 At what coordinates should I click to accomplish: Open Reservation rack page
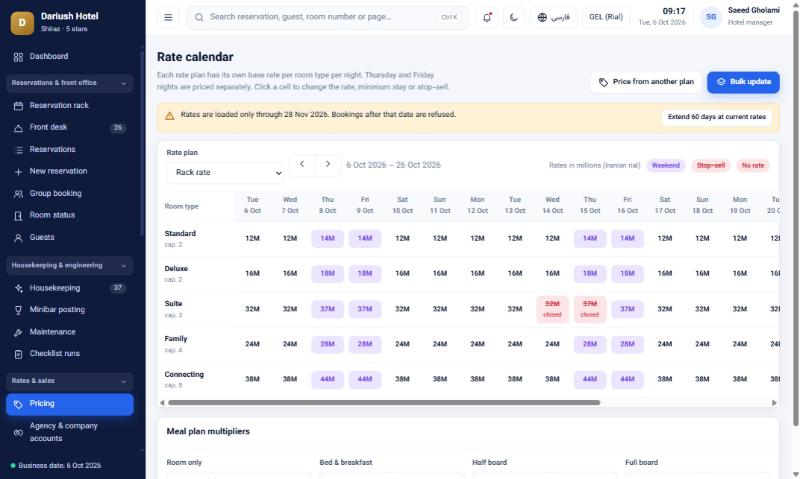coord(70,106)
